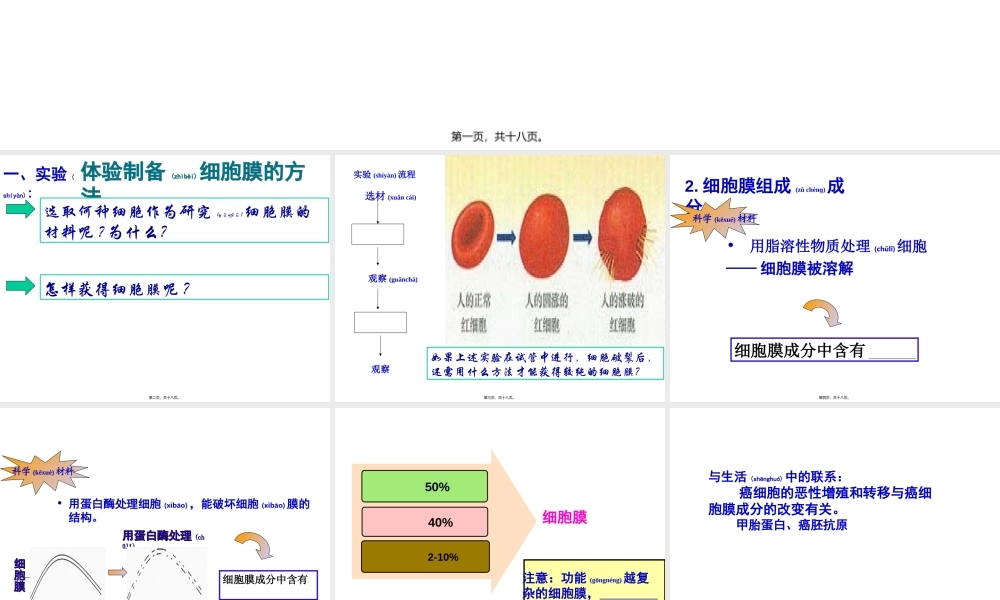
Task: Click the pink 40% bar
Action: (x=425, y=521)
